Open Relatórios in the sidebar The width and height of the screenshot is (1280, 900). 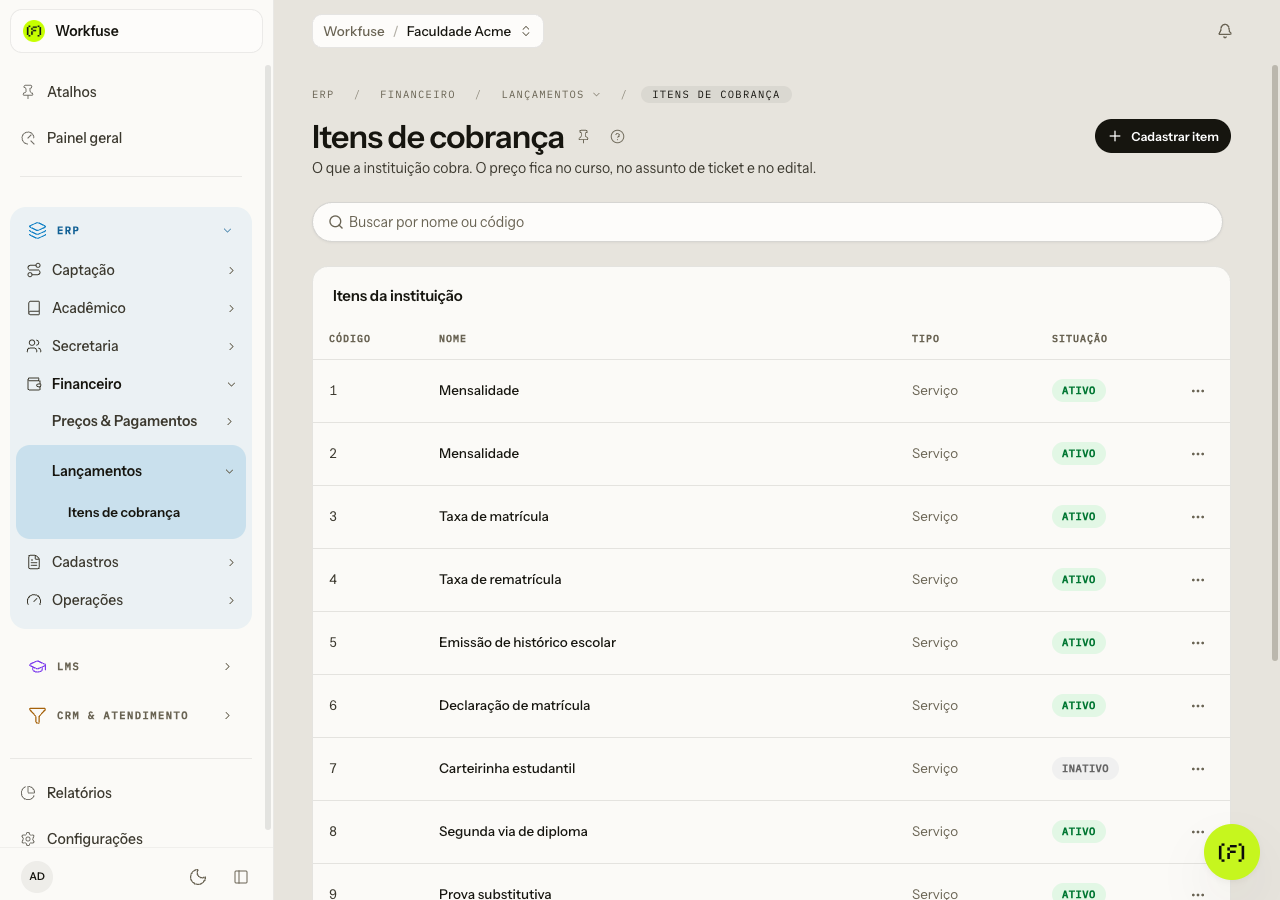pos(131,793)
